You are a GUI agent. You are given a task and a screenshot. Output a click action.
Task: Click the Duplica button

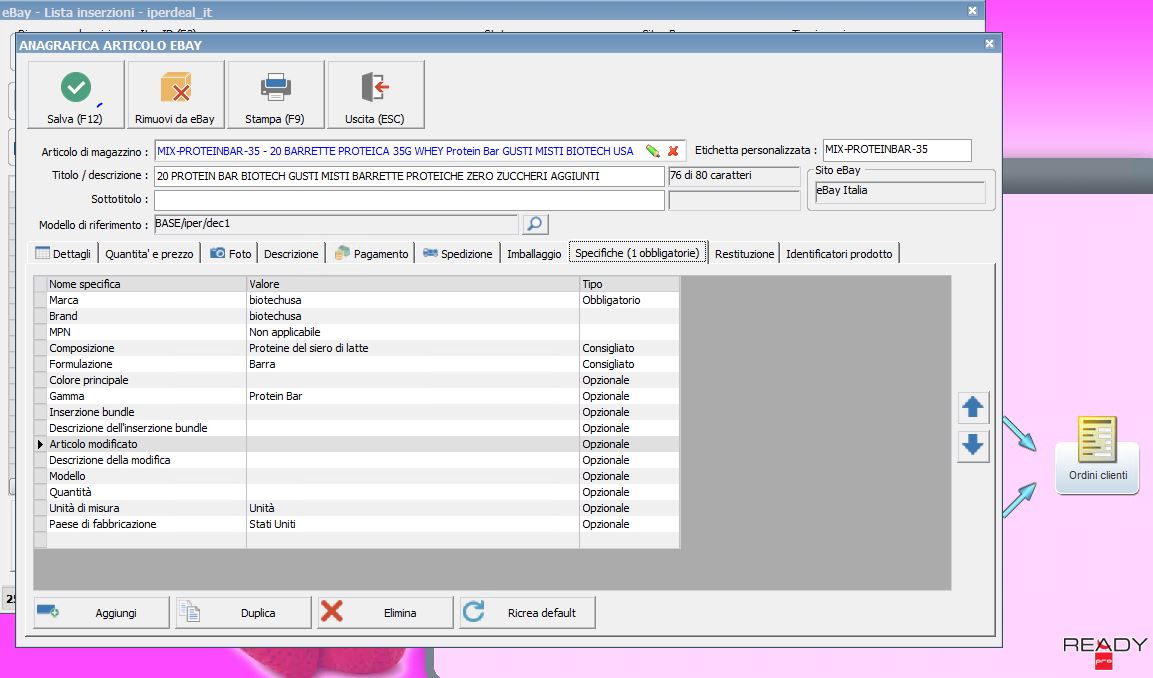pos(243,613)
